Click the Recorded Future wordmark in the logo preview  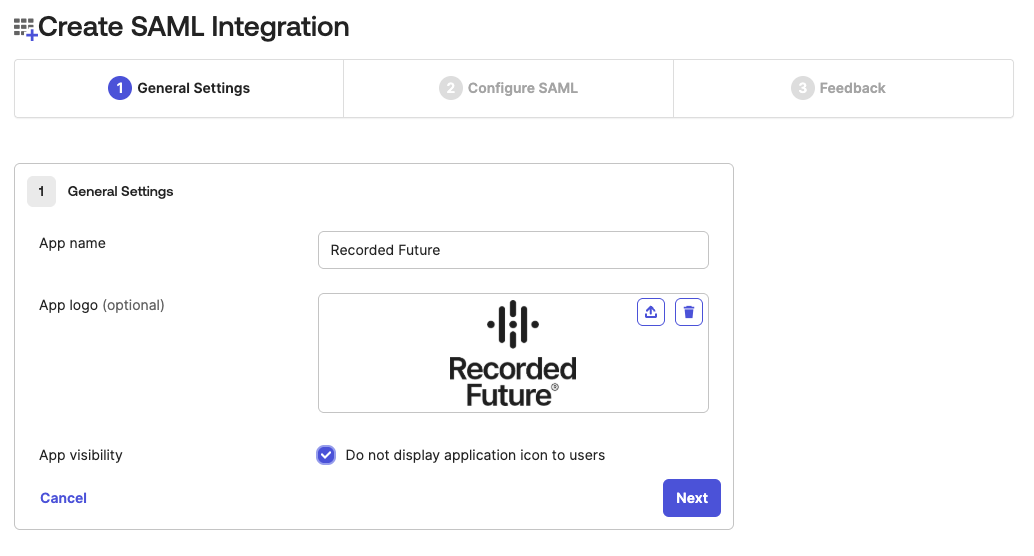point(513,381)
